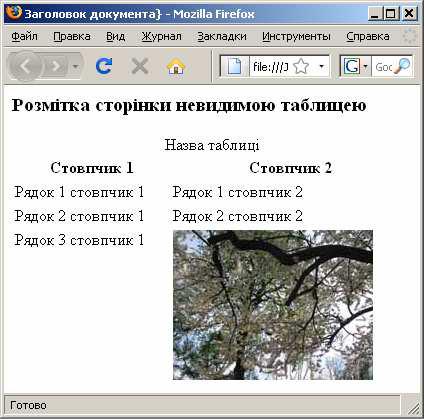Click the Firefox logo in title bar

click(x=13, y=13)
